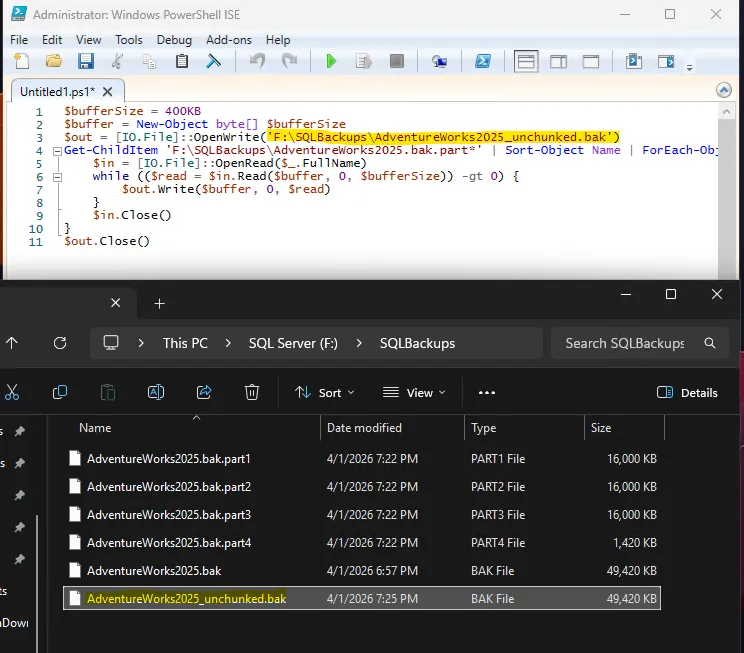Click the Open script folder icon

pos(54,61)
